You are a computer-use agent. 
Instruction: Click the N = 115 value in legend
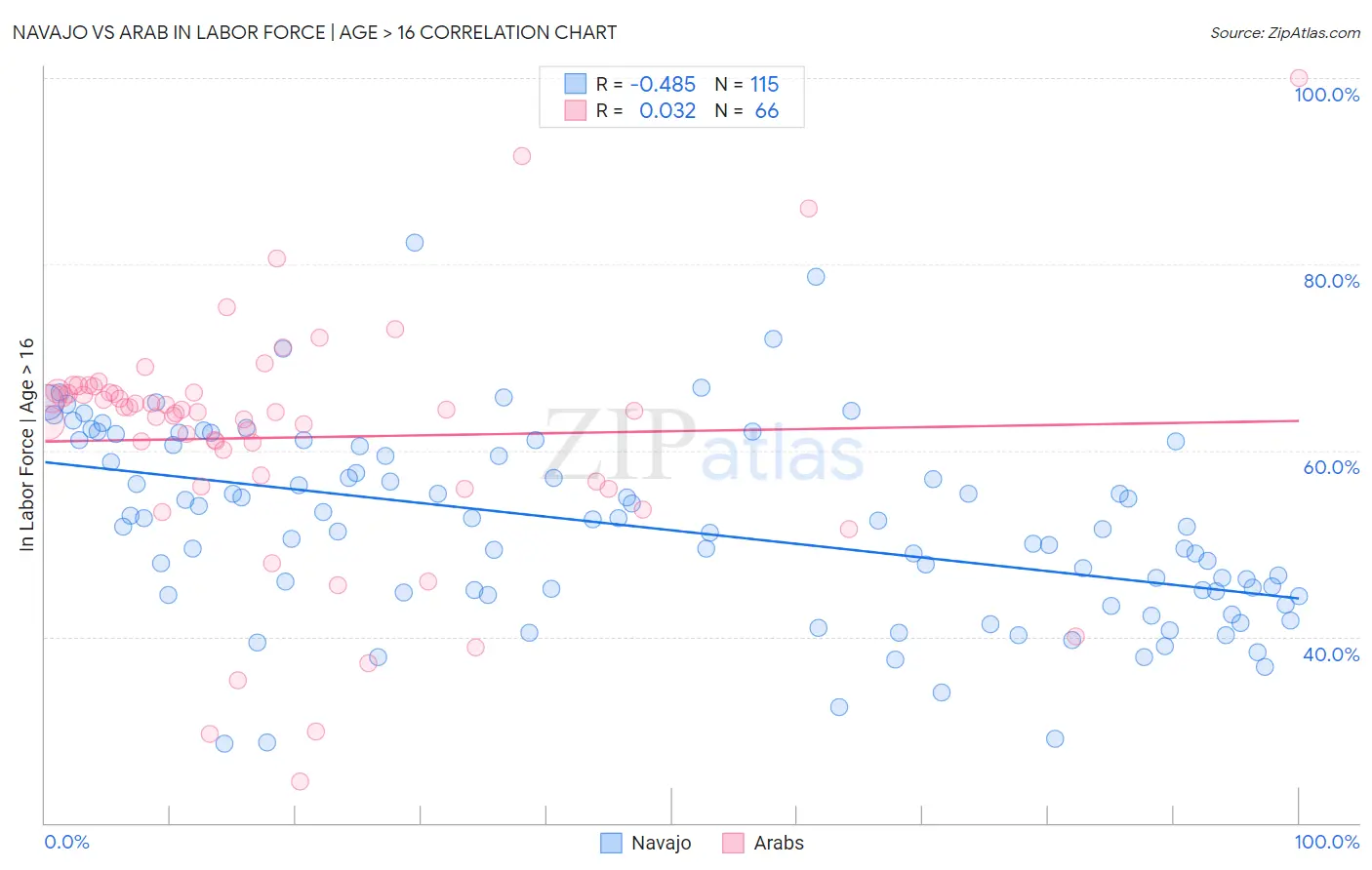point(747,84)
